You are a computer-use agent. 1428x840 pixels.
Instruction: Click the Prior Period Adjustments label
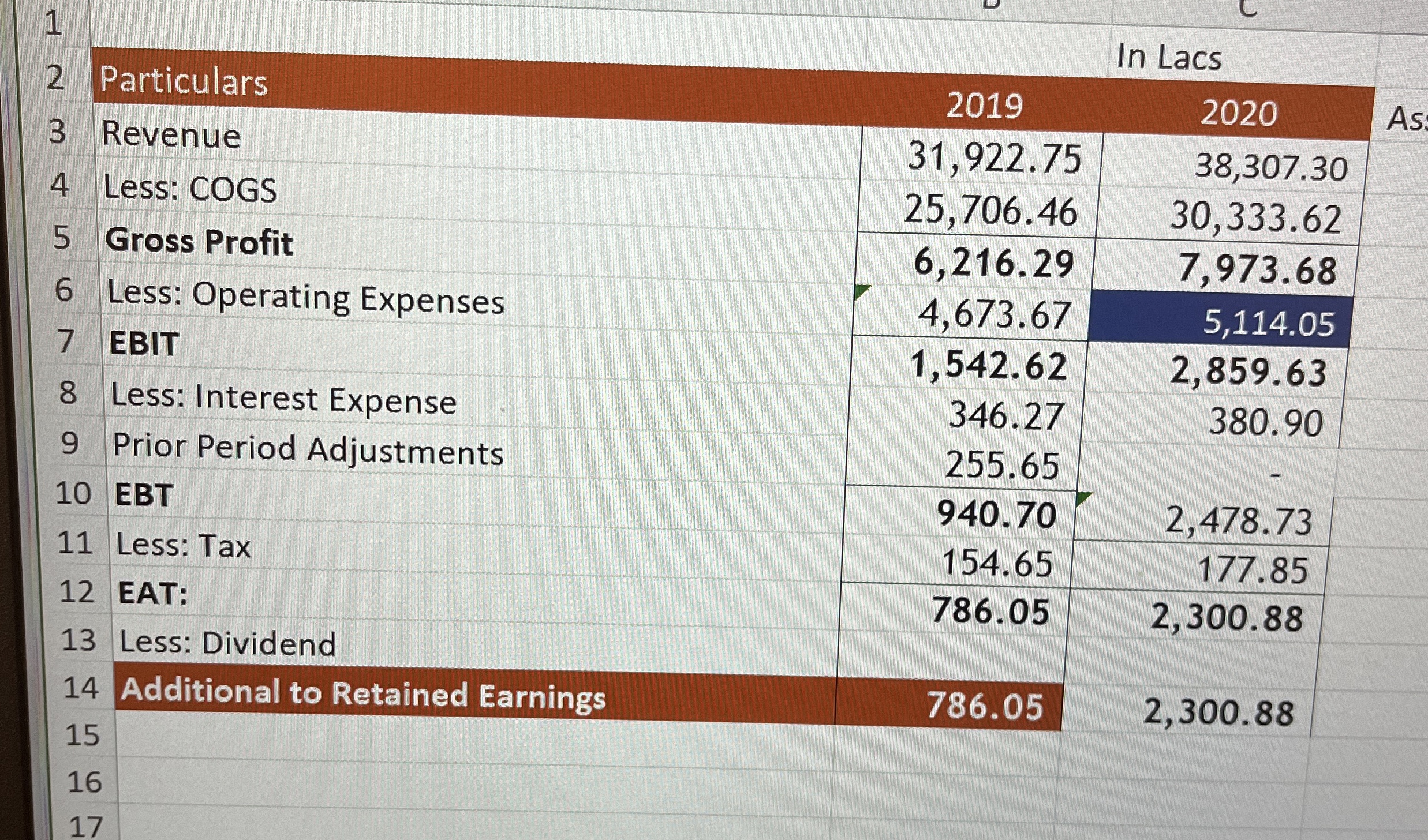(x=308, y=449)
